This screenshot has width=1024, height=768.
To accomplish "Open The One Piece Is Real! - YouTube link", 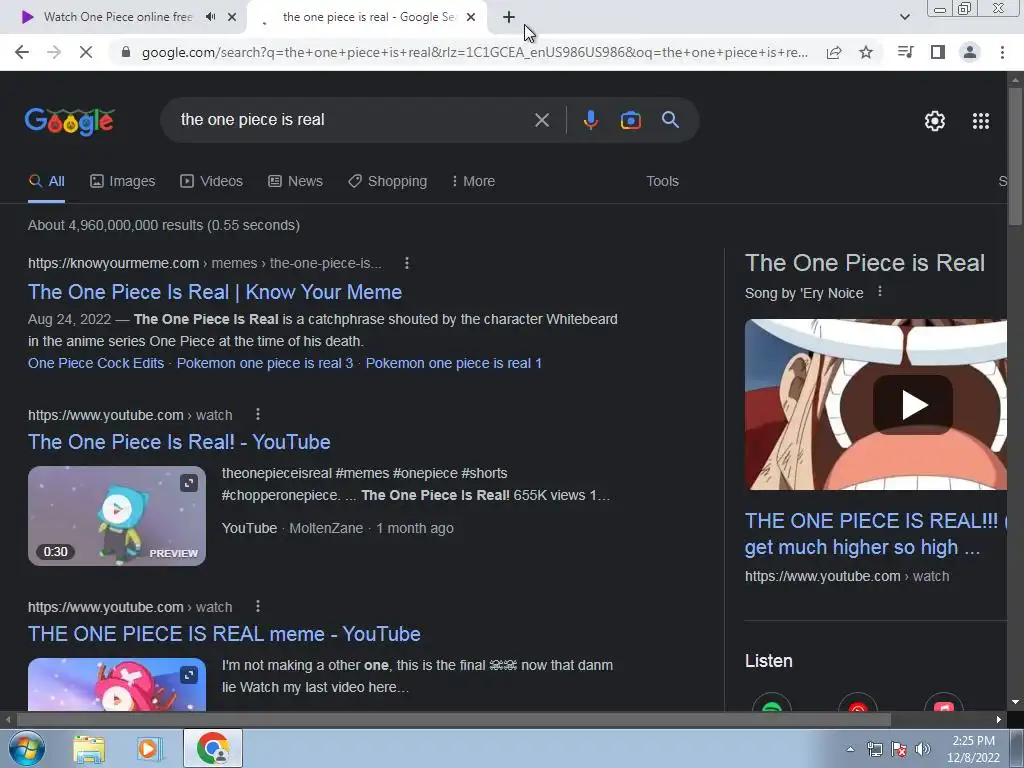I will [179, 442].
